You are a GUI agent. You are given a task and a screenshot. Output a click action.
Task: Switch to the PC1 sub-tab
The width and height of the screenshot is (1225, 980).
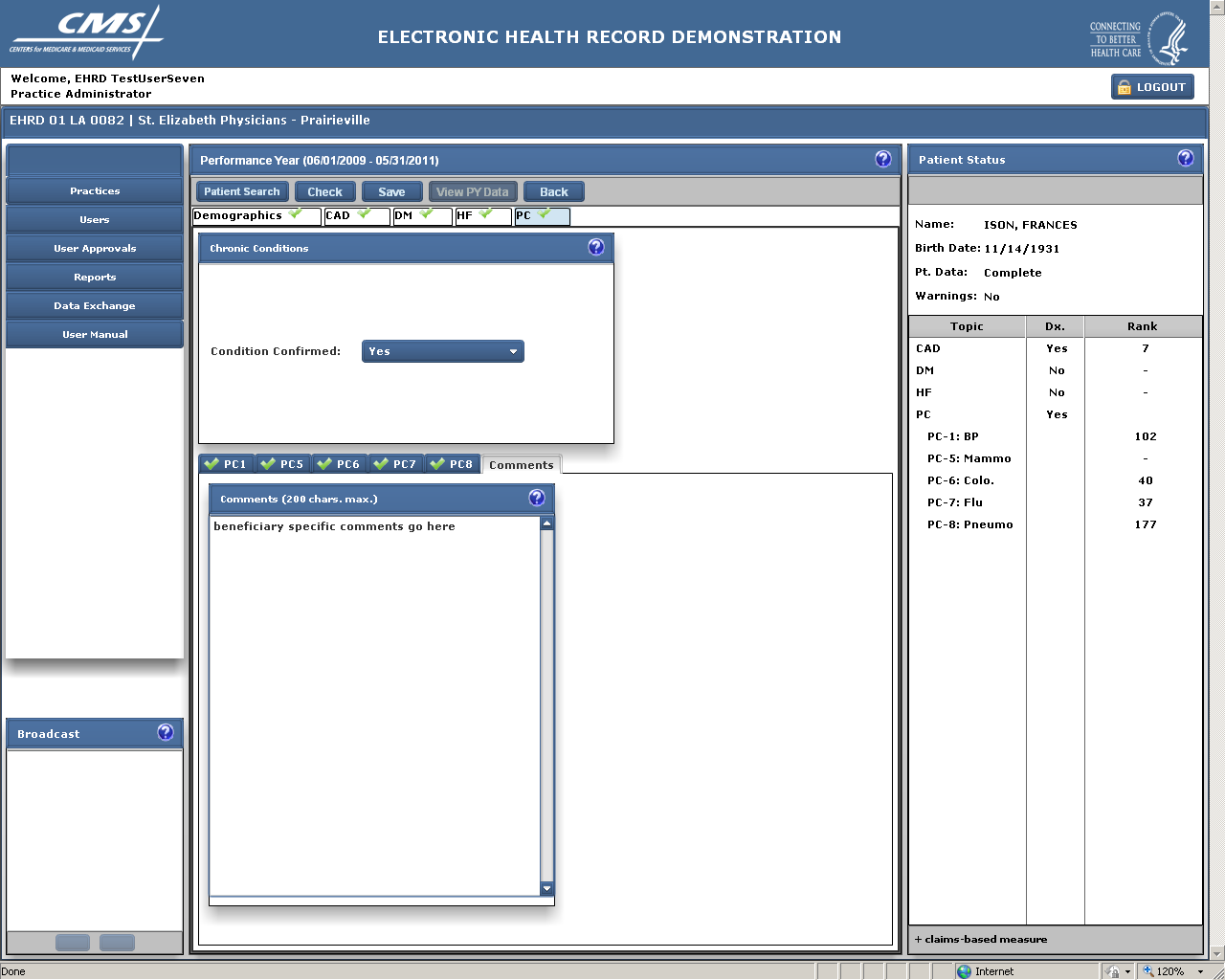pos(227,464)
